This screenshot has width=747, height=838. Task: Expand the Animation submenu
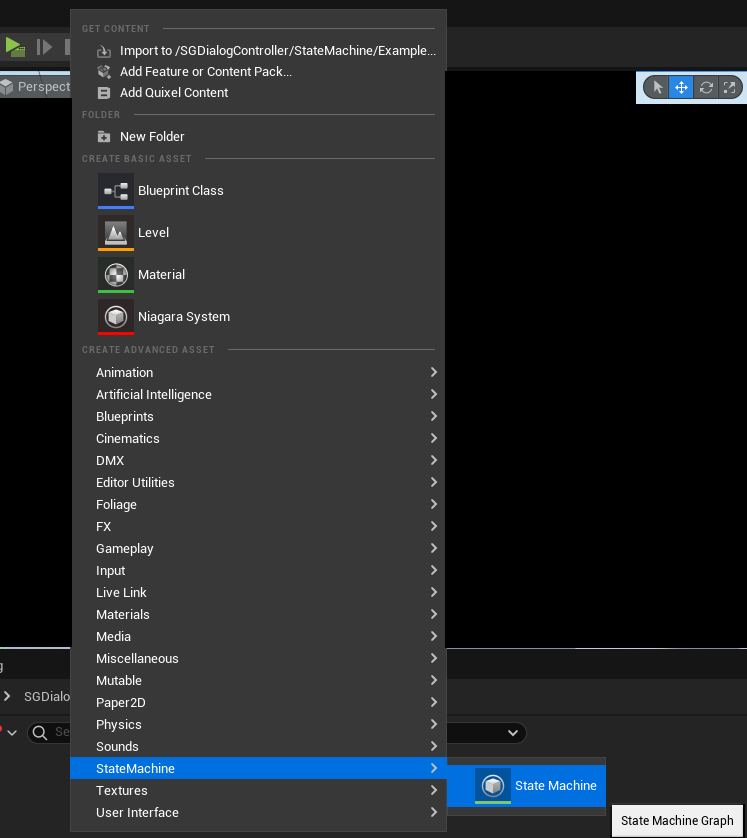[x=258, y=373]
